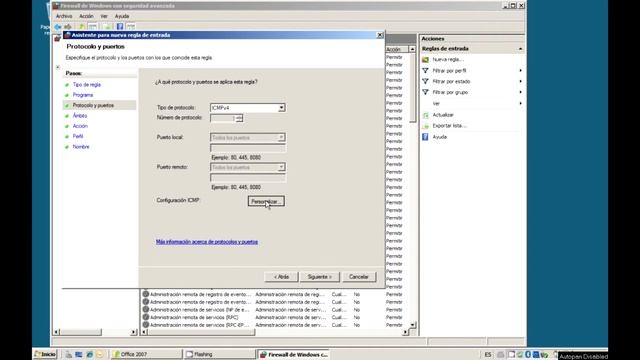640x360 pixels.
Task: Click the Personalizar button for ICMP
Action: (x=266, y=201)
